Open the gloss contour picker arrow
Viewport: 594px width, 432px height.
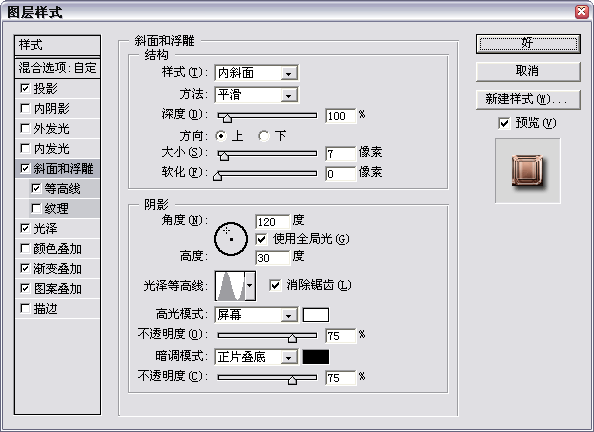point(250,286)
